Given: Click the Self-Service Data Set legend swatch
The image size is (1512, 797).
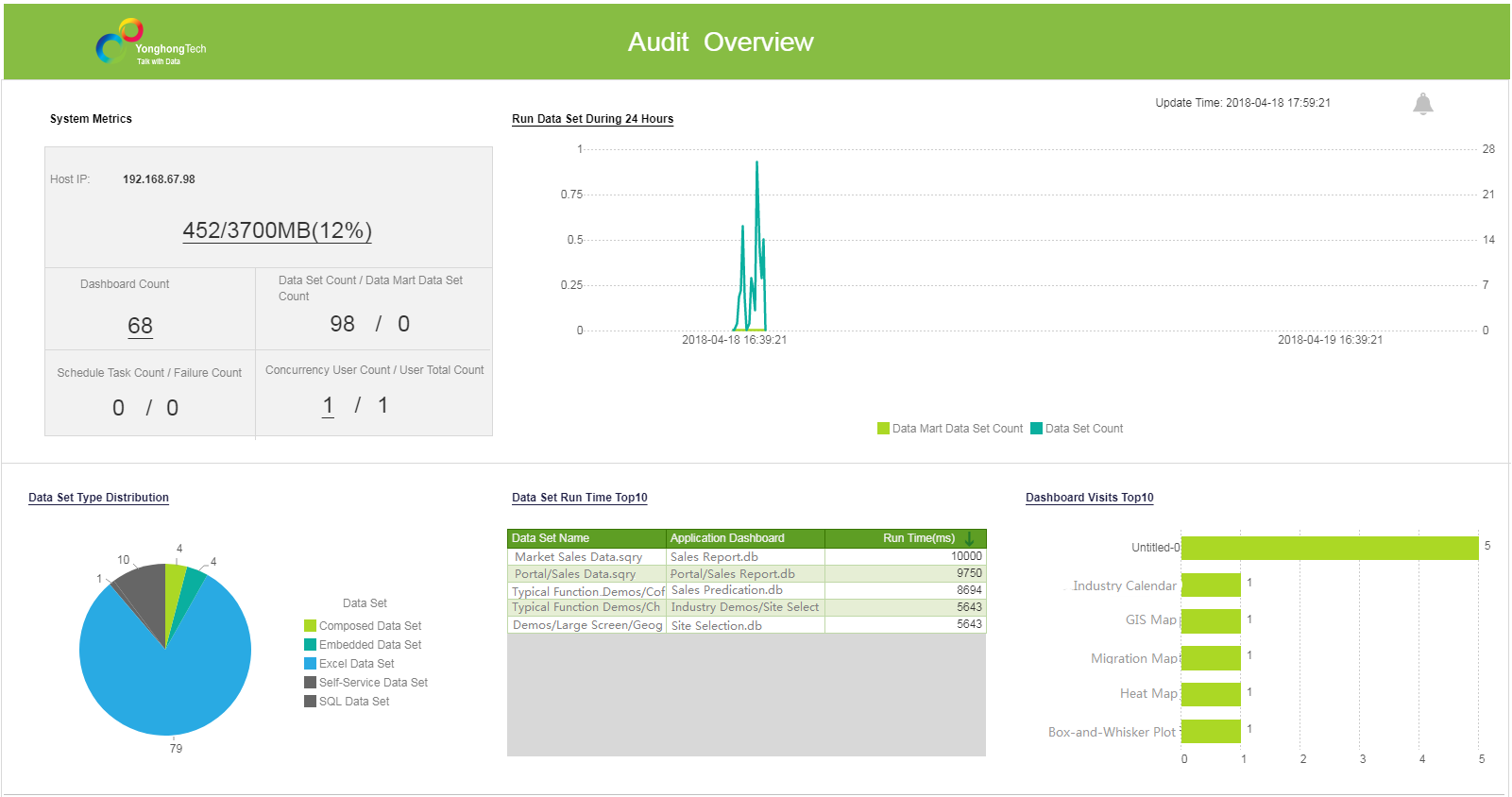Looking at the screenshot, I should pos(310,683).
